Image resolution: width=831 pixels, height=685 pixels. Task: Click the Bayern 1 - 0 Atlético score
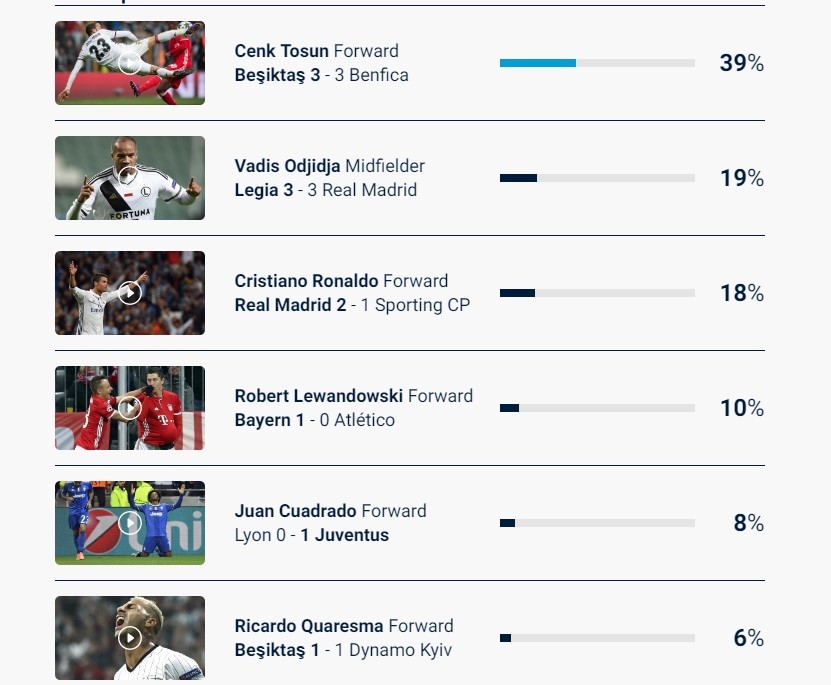pyautogui.click(x=314, y=420)
